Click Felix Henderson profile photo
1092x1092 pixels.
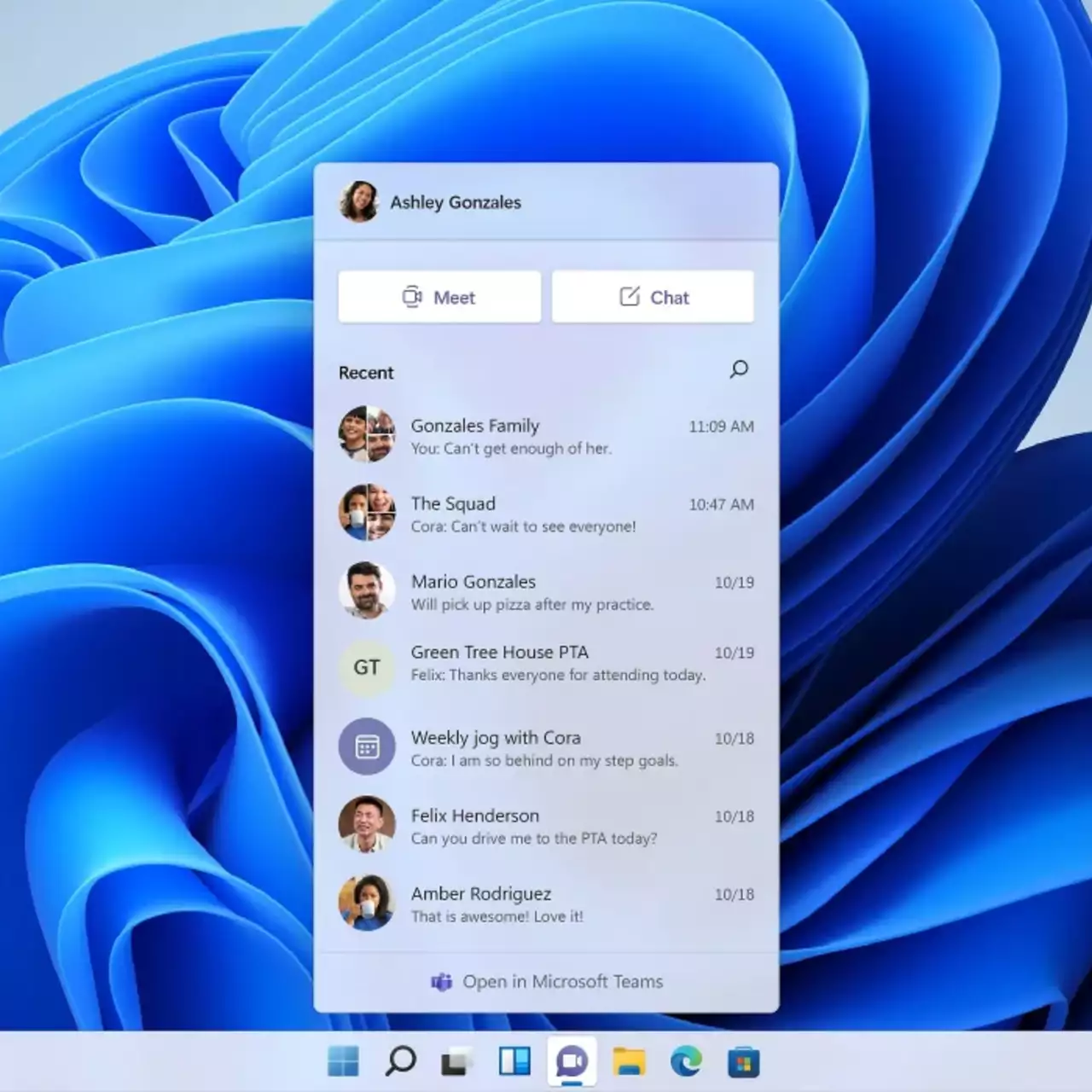pyautogui.click(x=367, y=824)
